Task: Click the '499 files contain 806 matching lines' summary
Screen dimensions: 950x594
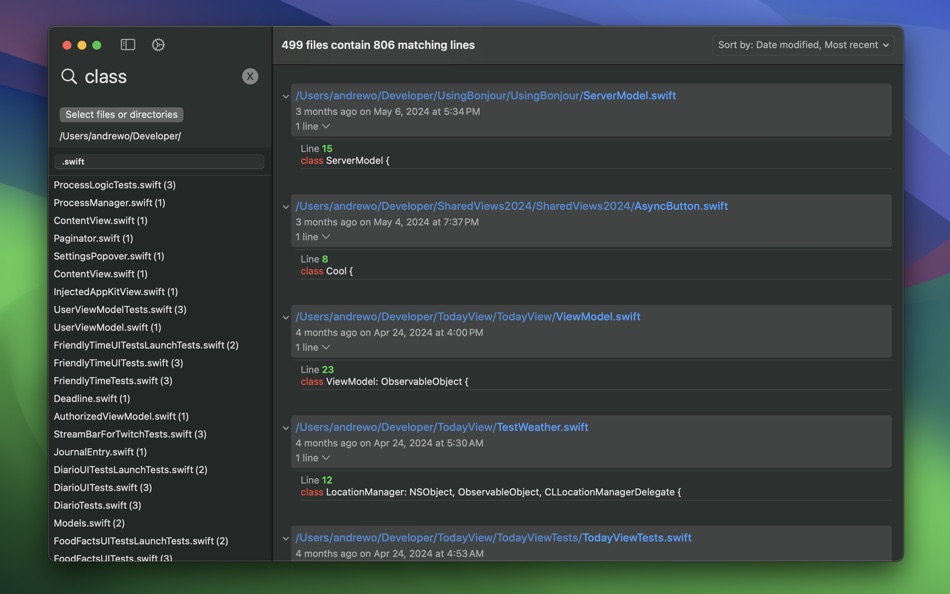Action: point(378,45)
